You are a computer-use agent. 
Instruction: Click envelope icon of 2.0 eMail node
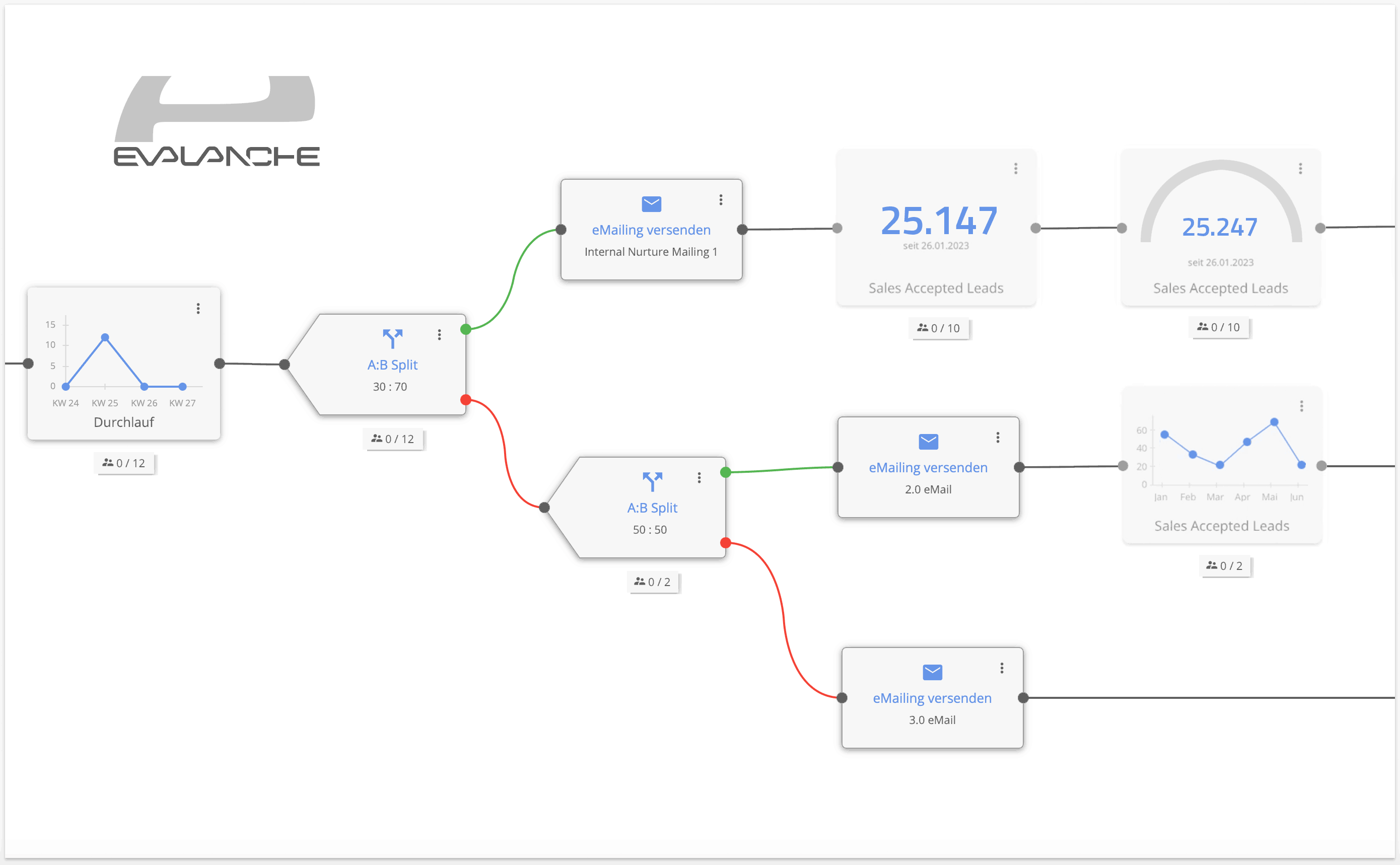[928, 441]
